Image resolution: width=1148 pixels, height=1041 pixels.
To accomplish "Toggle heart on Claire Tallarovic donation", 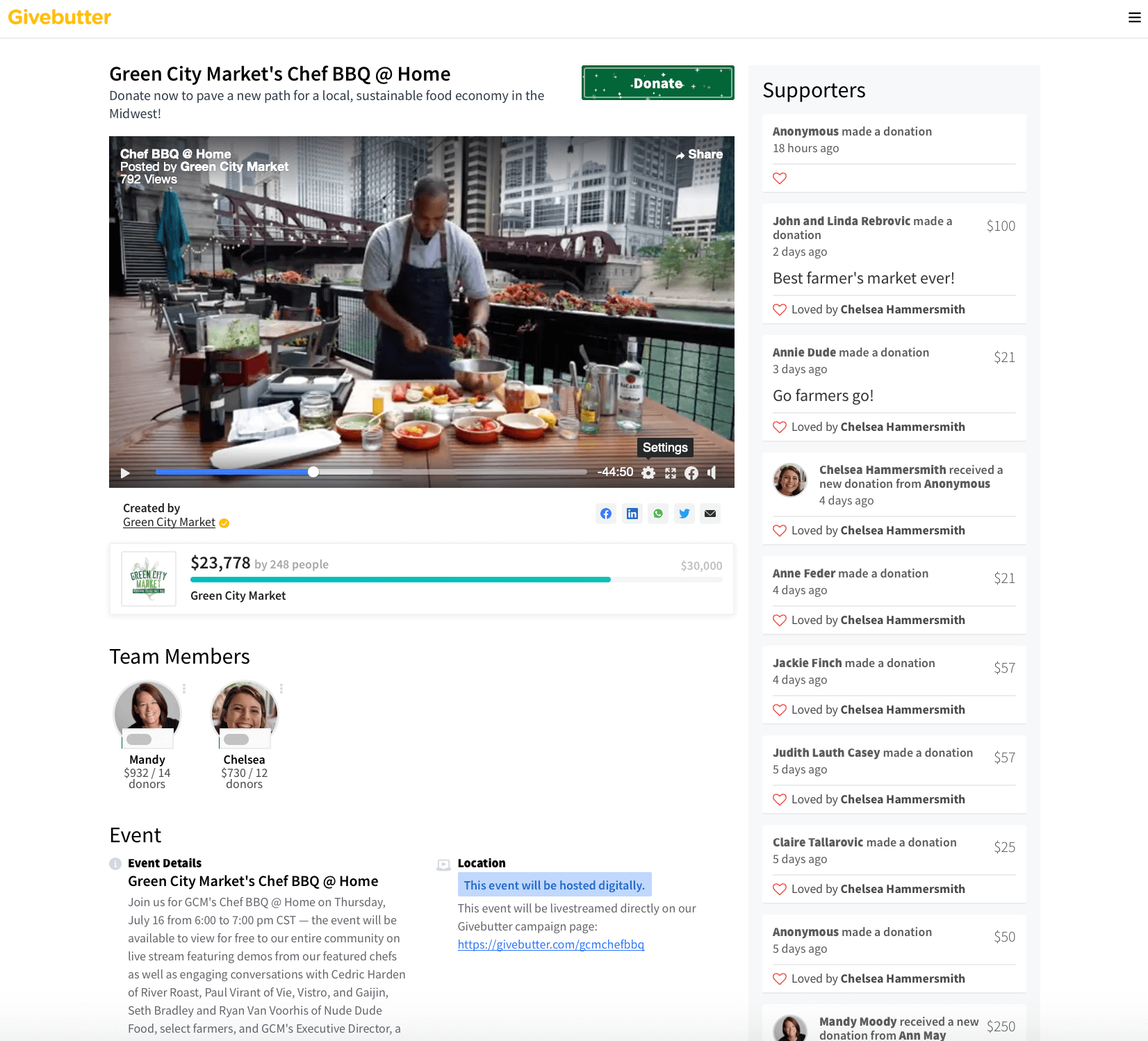I will click(780, 889).
